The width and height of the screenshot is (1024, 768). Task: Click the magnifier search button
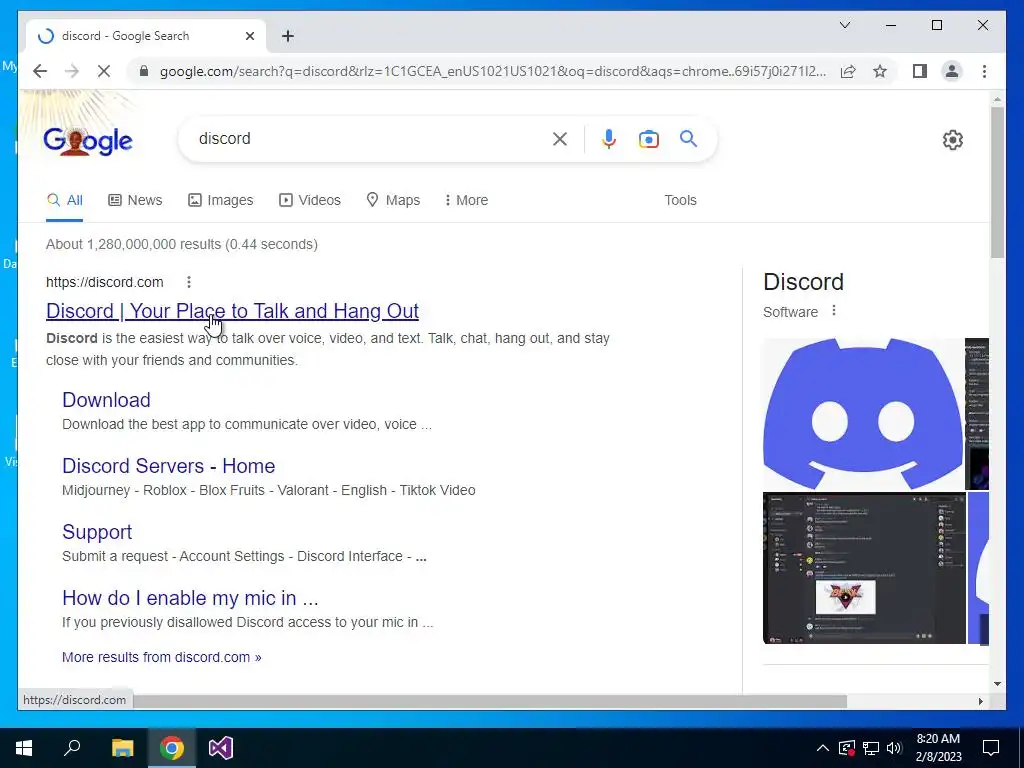coord(688,138)
